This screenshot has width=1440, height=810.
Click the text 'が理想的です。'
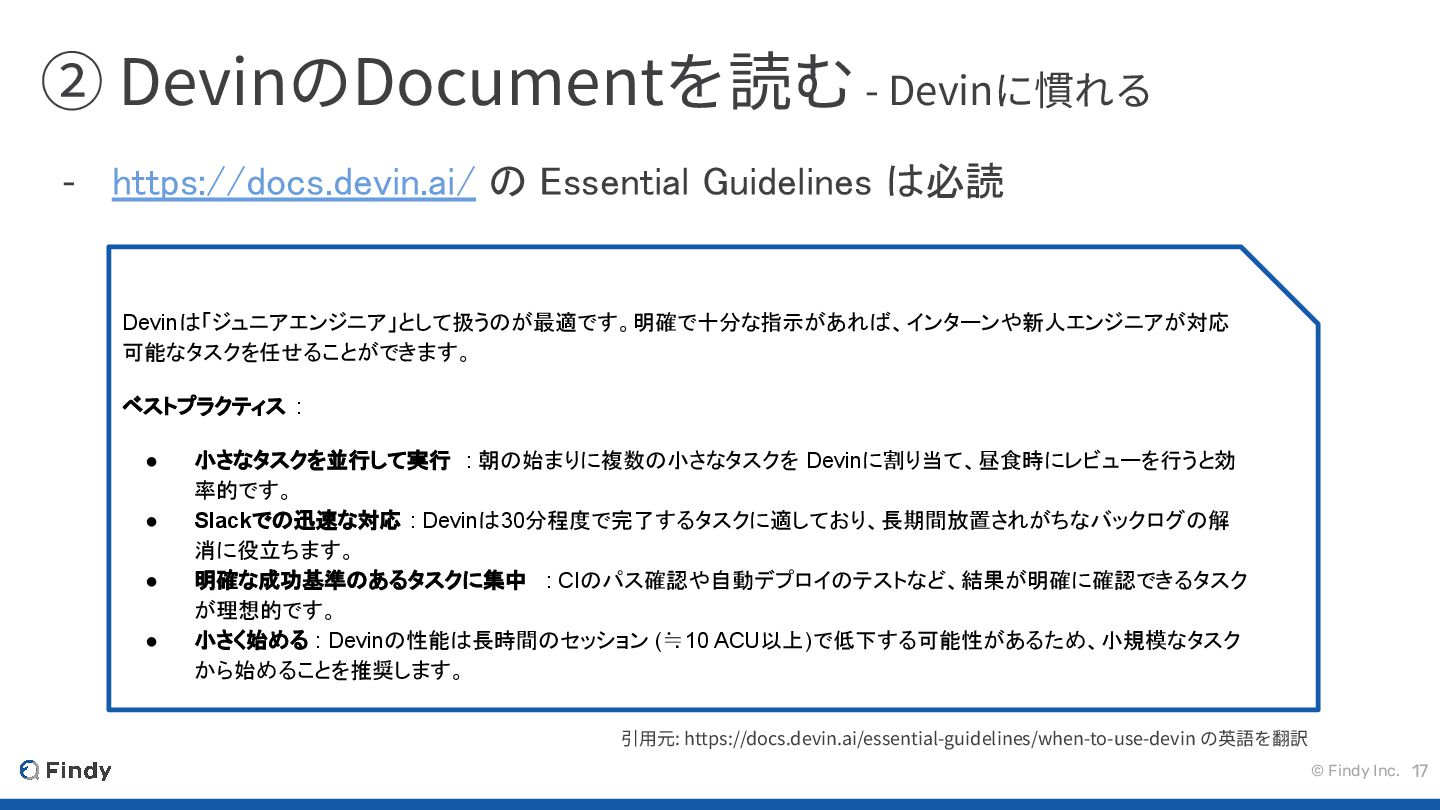pos(265,610)
